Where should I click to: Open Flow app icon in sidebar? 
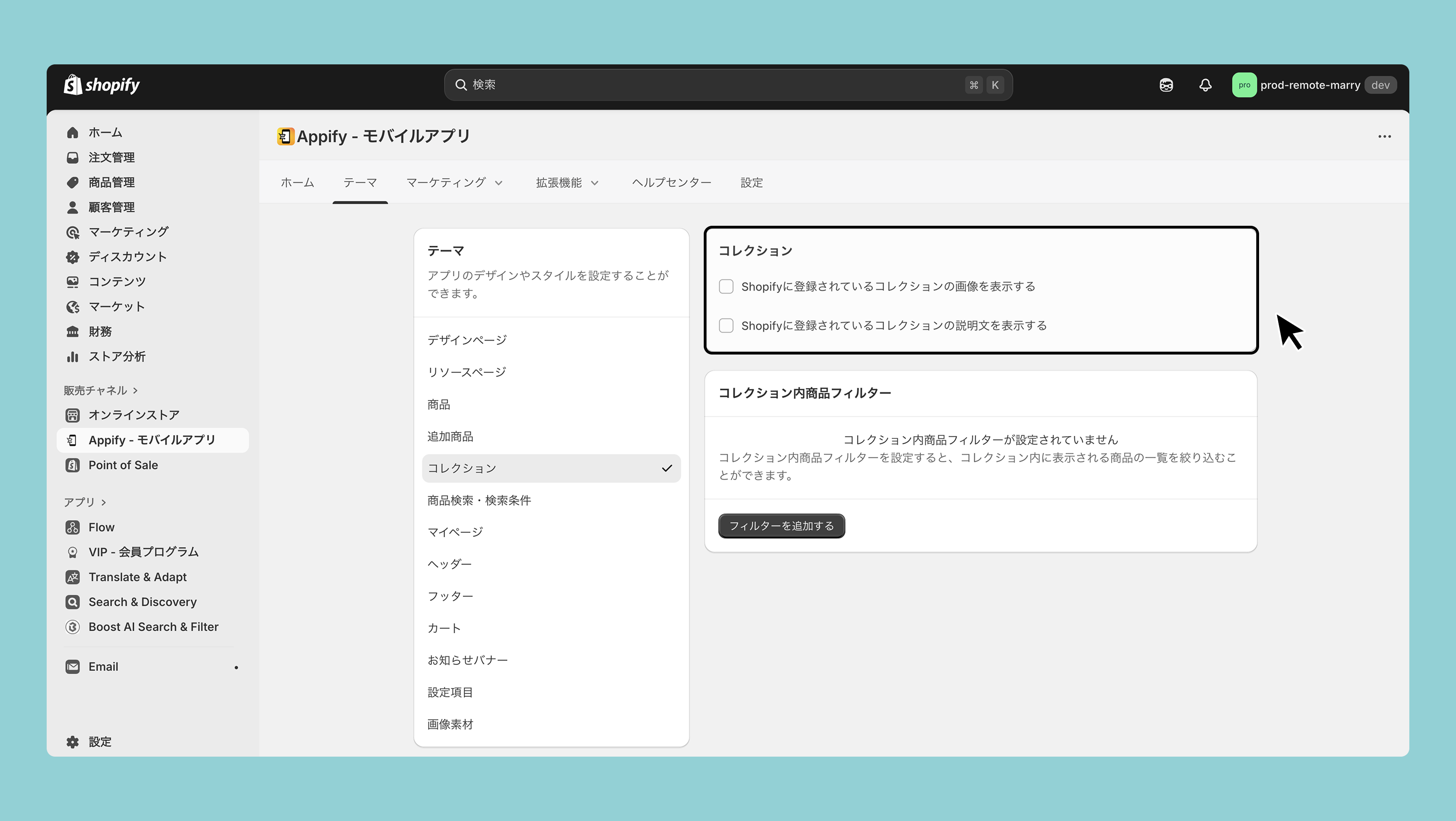[72, 527]
